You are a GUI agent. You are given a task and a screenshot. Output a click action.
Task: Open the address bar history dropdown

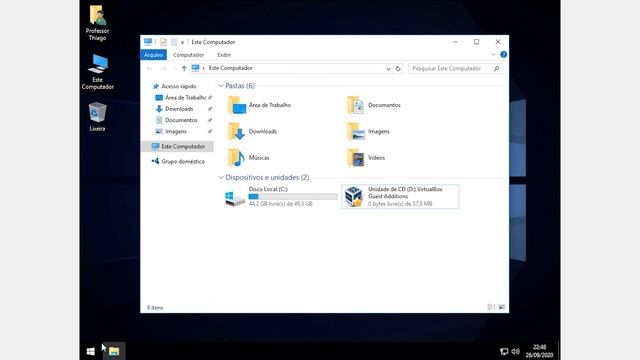tap(388, 69)
